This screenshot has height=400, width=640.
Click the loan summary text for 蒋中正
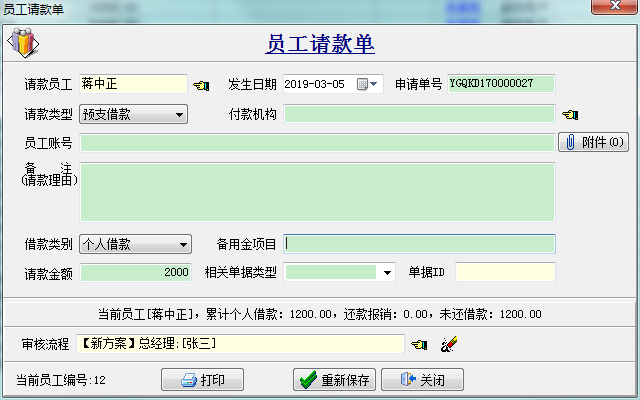point(320,314)
